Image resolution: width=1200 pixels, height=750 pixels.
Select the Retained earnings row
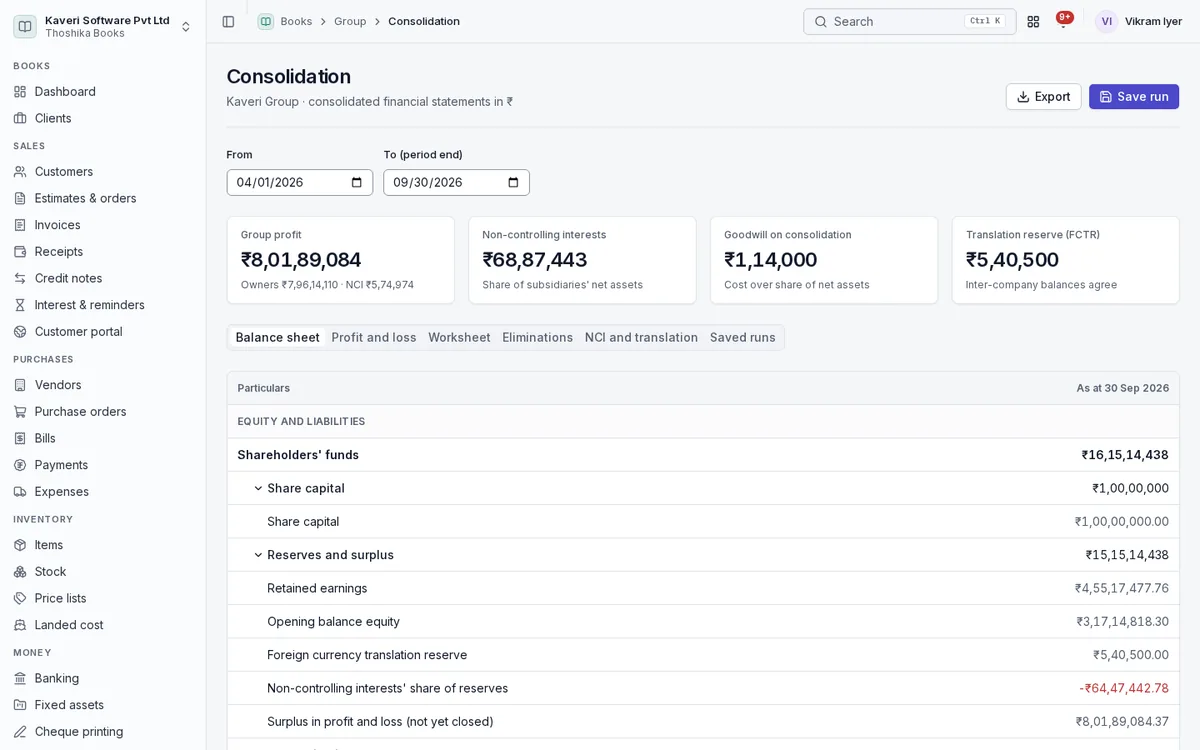tap(703, 588)
